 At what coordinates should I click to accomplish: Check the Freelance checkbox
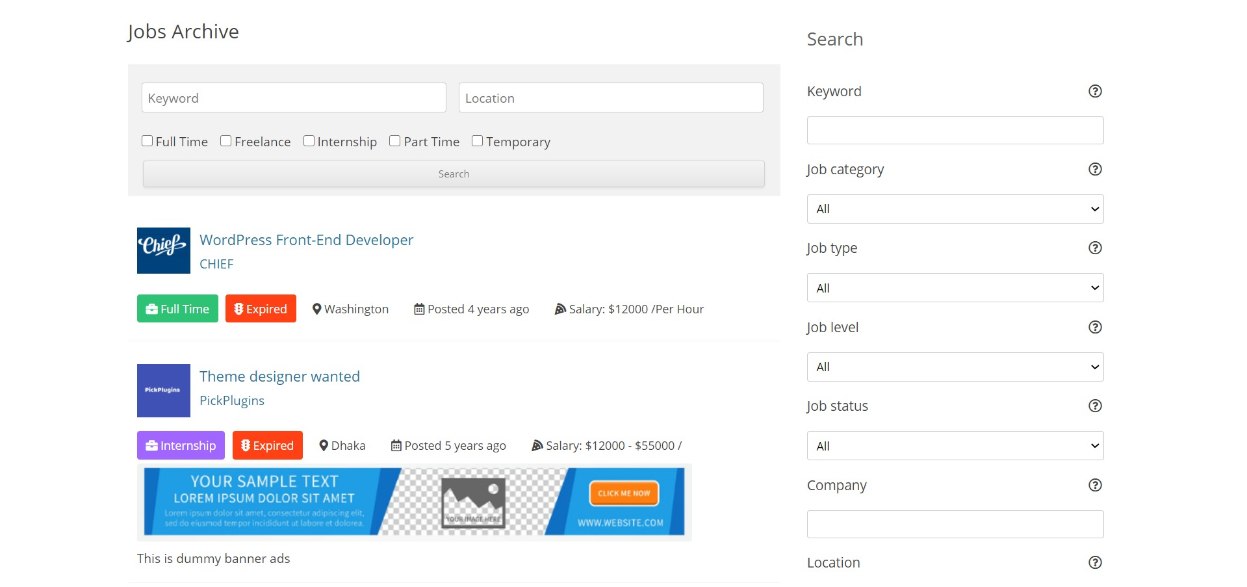226,141
